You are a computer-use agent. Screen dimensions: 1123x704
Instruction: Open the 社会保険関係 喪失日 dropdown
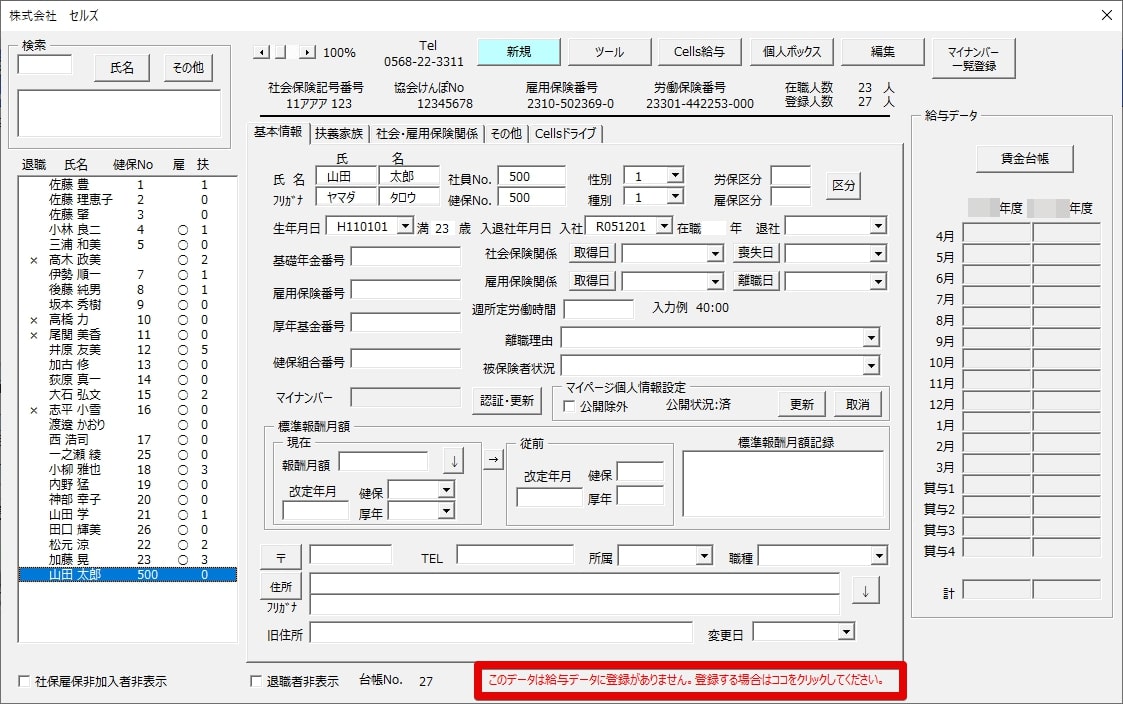878,254
